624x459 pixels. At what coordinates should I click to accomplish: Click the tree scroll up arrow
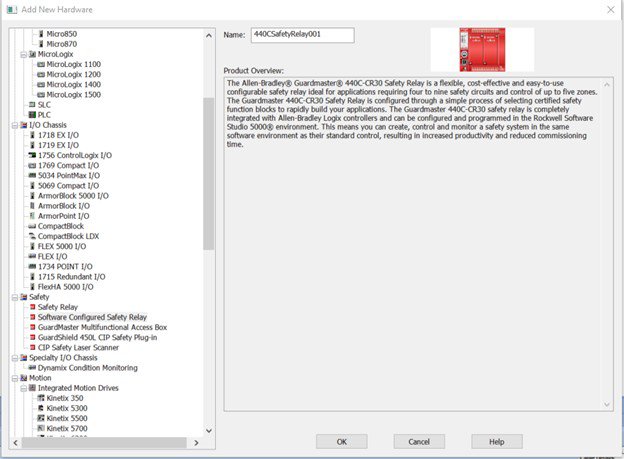[209, 35]
